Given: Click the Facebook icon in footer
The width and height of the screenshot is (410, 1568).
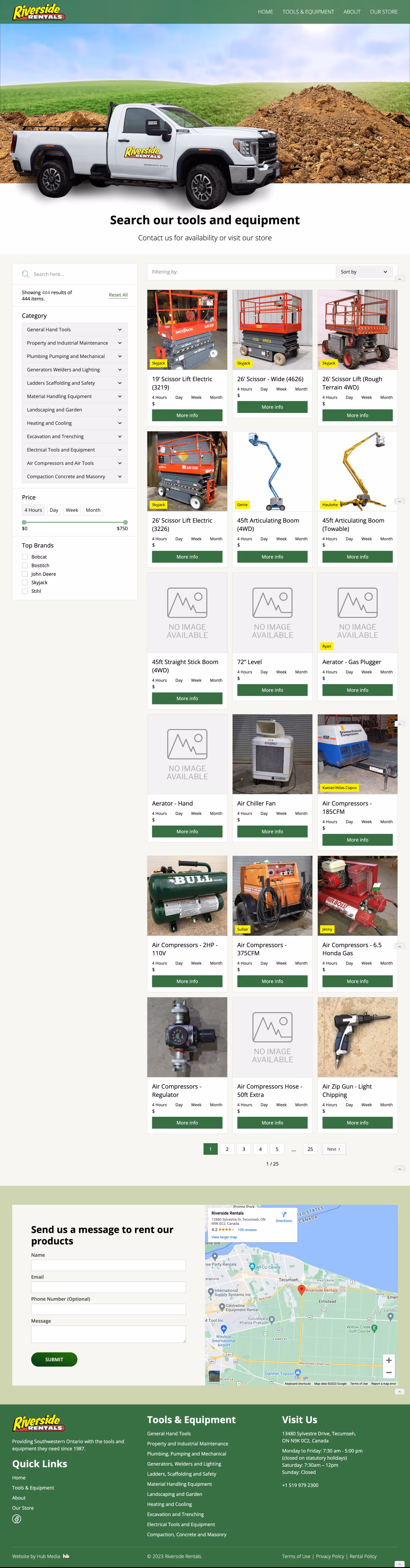Looking at the screenshot, I should tap(17, 1519).
